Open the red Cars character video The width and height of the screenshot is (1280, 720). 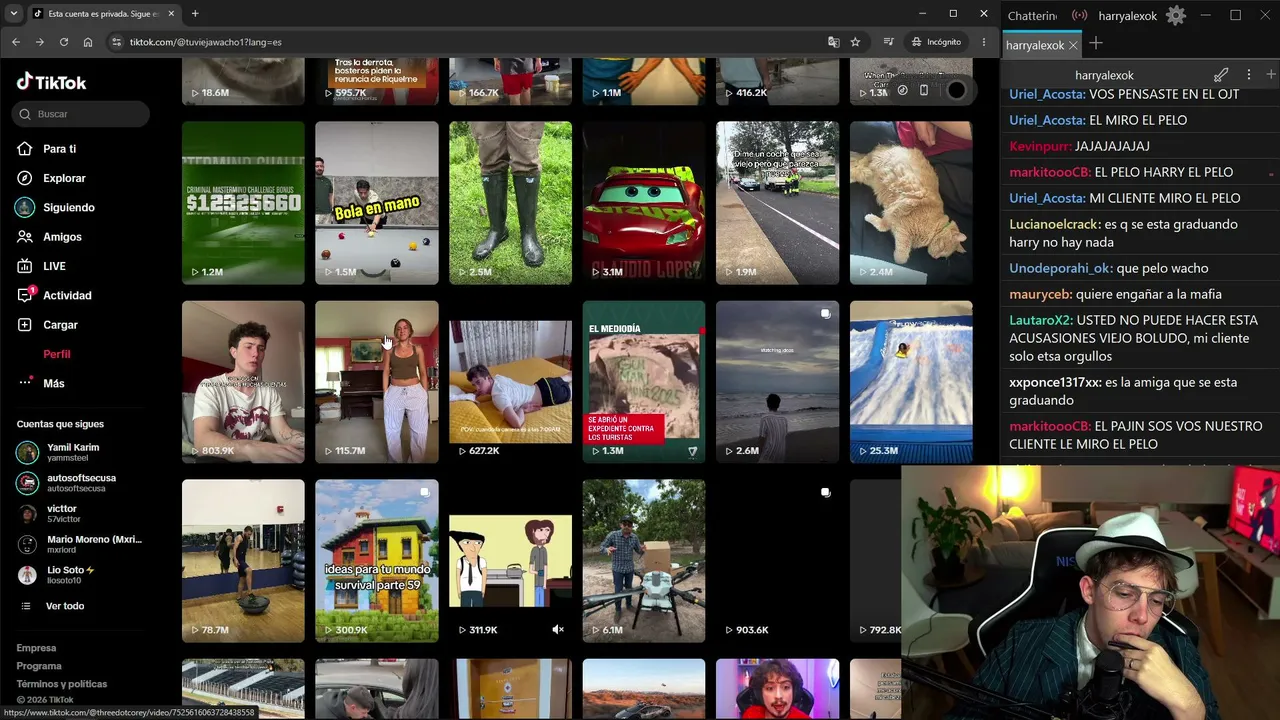click(x=644, y=203)
